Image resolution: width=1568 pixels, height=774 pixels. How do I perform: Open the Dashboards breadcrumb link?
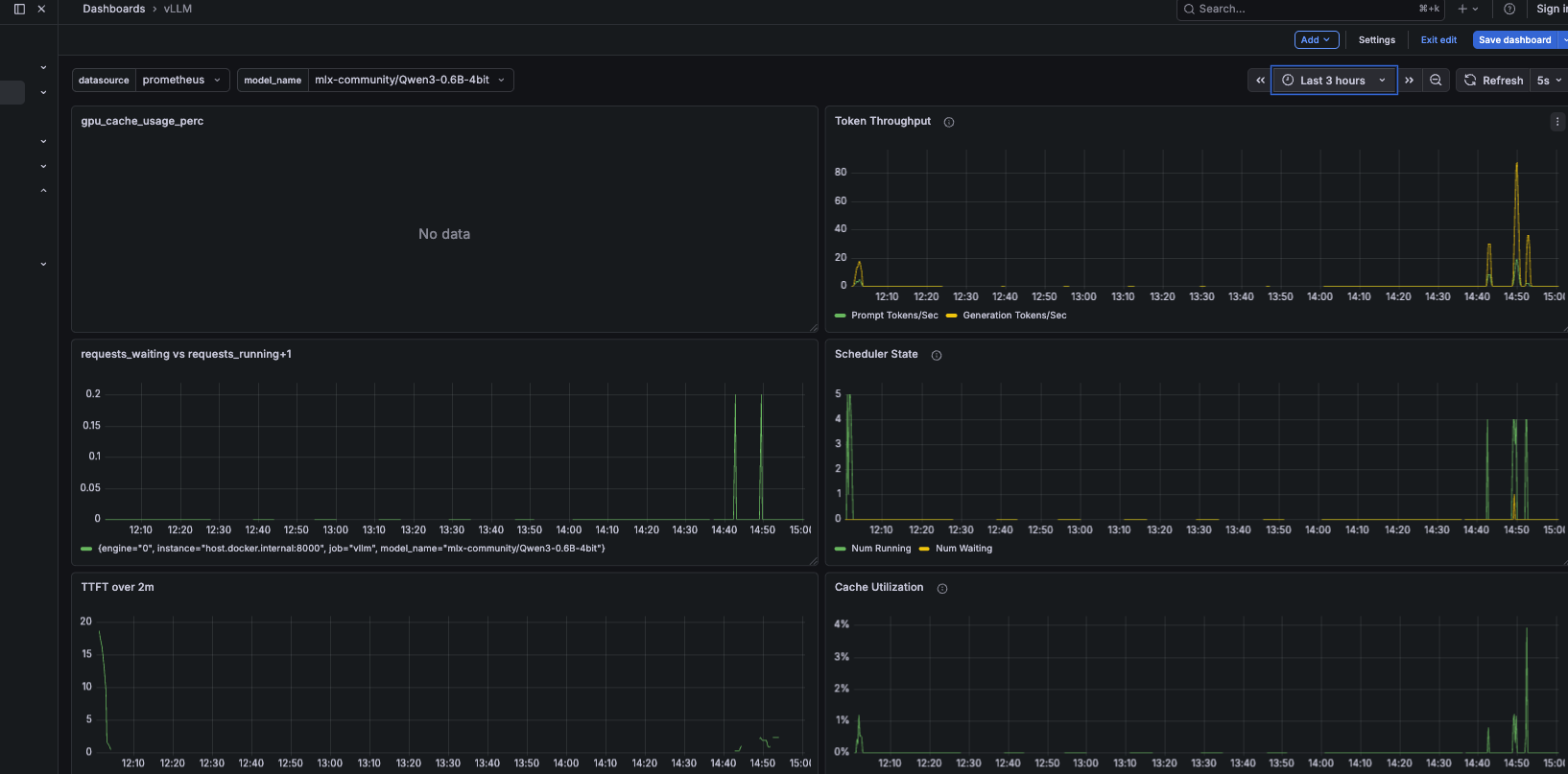[x=114, y=9]
